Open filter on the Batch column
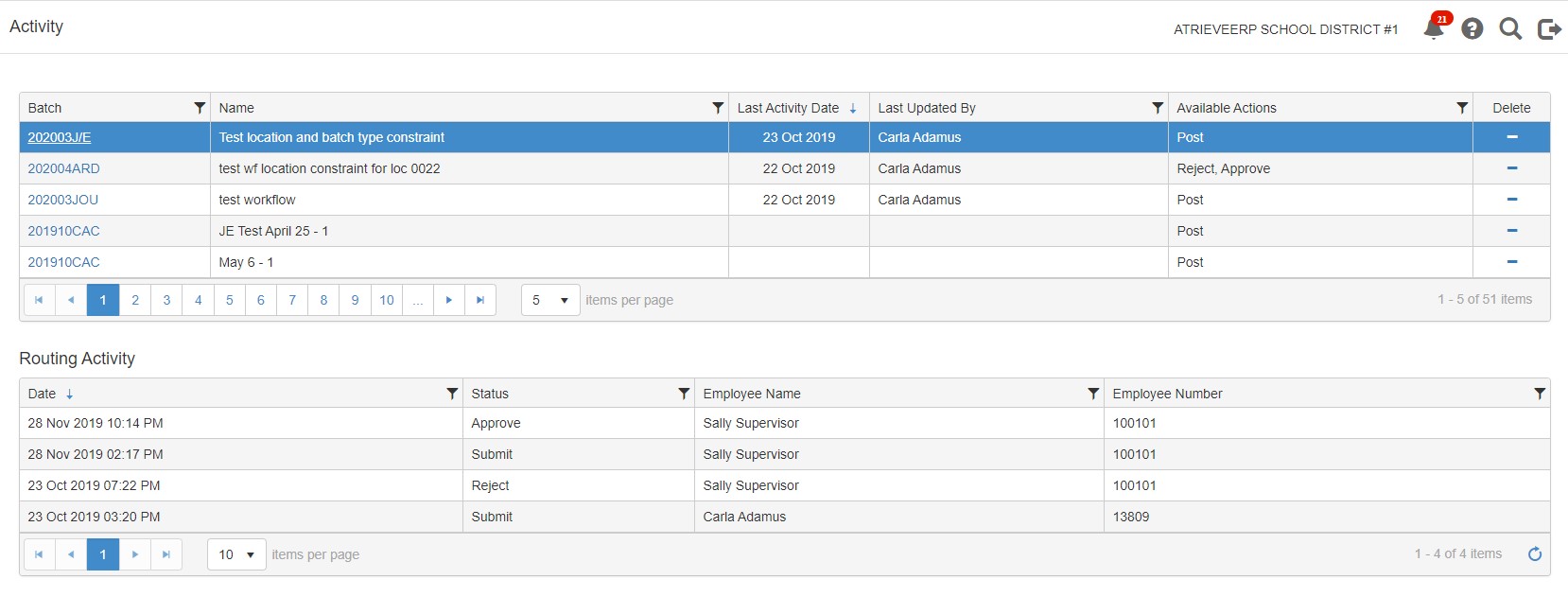Screen dimensions: 1568x597 tap(200, 108)
